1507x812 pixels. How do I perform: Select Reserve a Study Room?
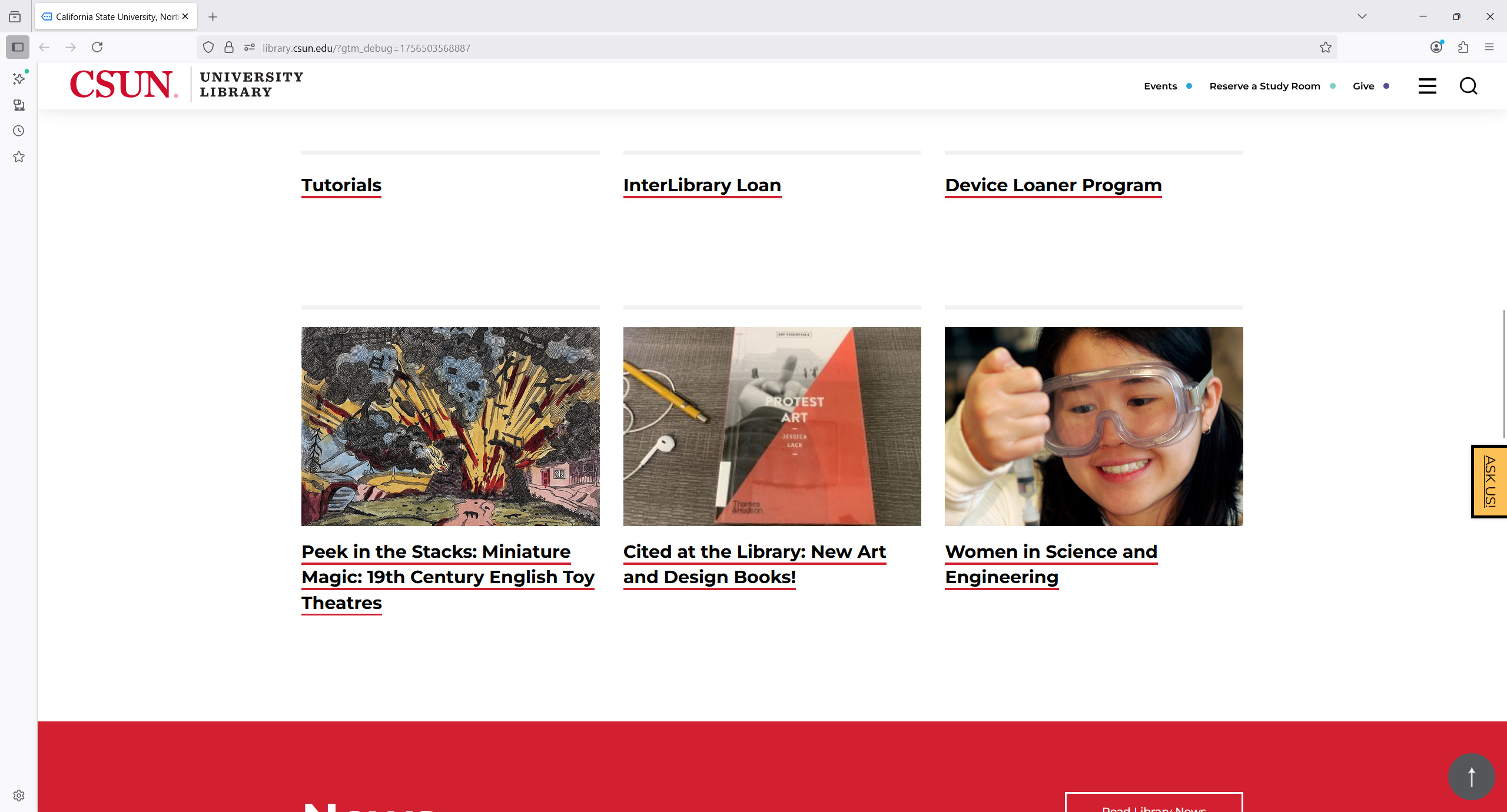1264,86
